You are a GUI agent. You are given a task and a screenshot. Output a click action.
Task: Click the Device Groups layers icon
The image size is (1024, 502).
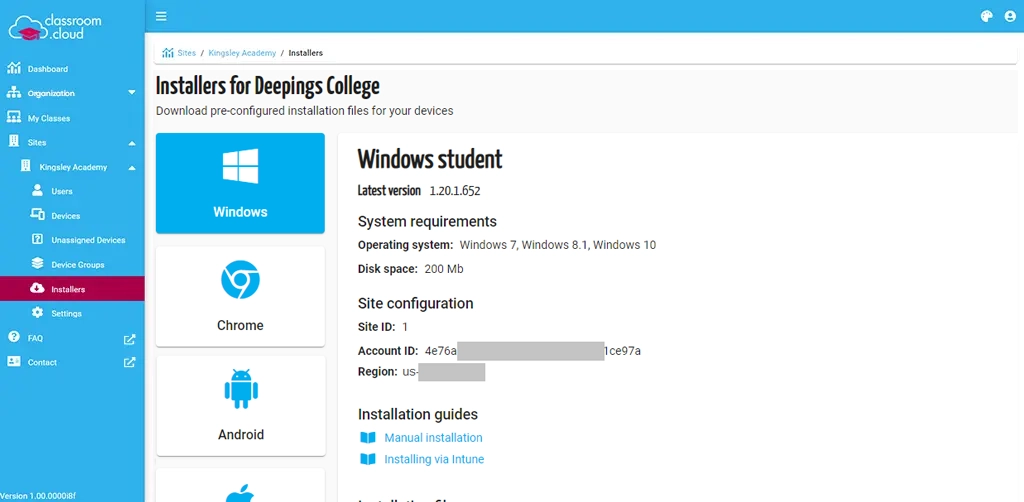click(x=37, y=264)
